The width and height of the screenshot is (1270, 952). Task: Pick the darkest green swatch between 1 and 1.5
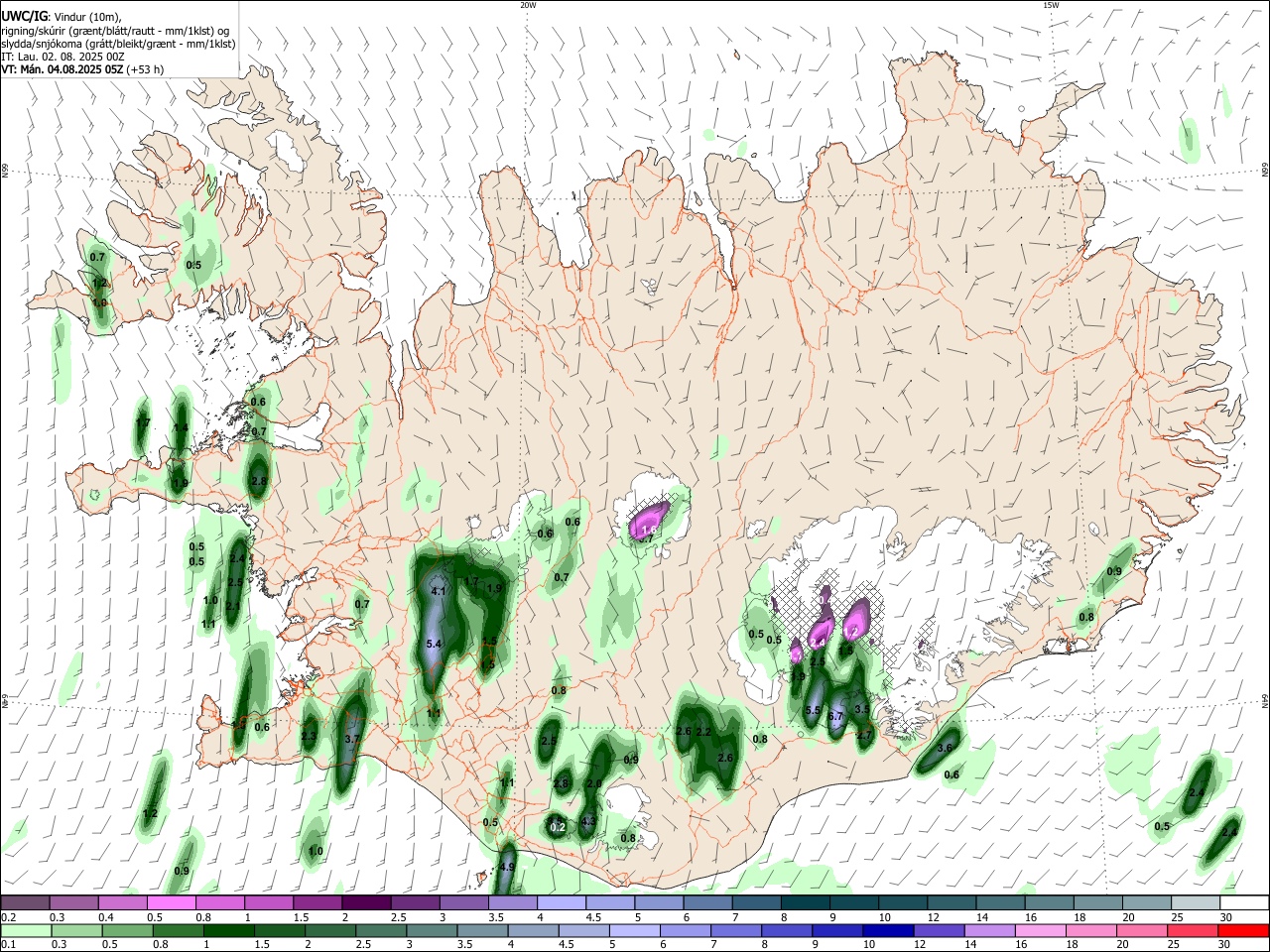coord(229,931)
